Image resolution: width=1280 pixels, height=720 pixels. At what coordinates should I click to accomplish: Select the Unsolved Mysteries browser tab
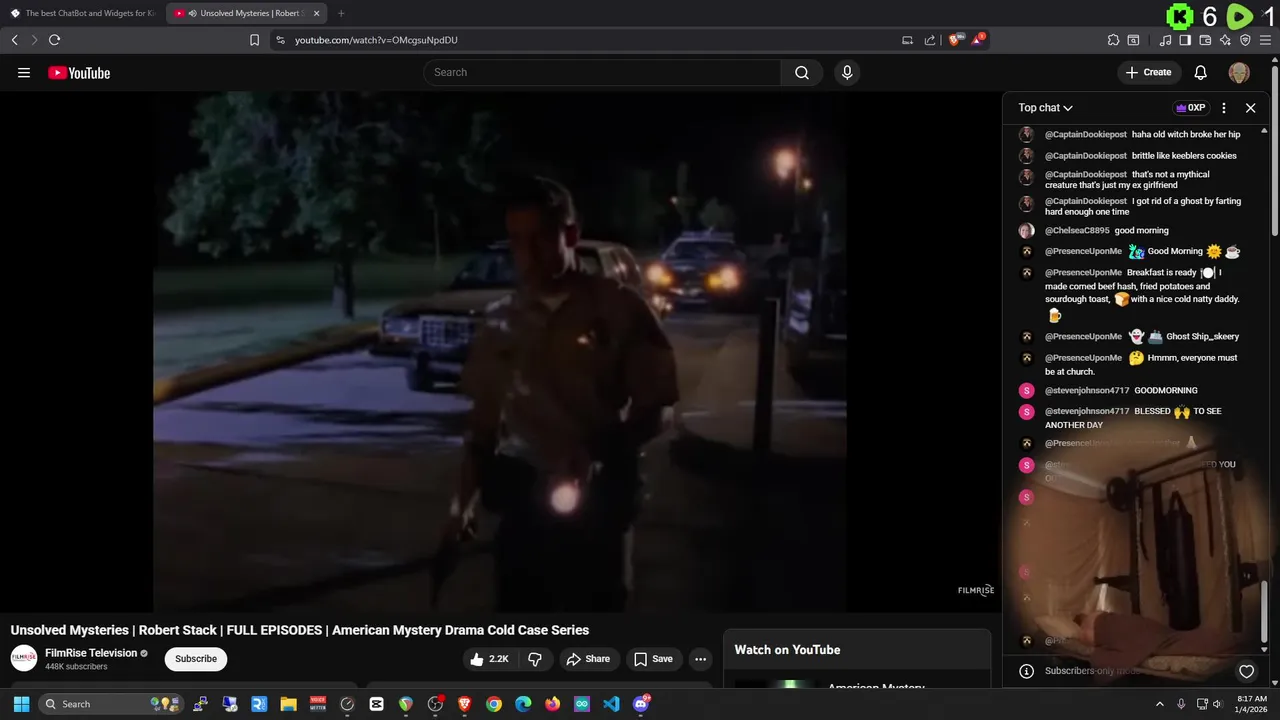coord(246,13)
